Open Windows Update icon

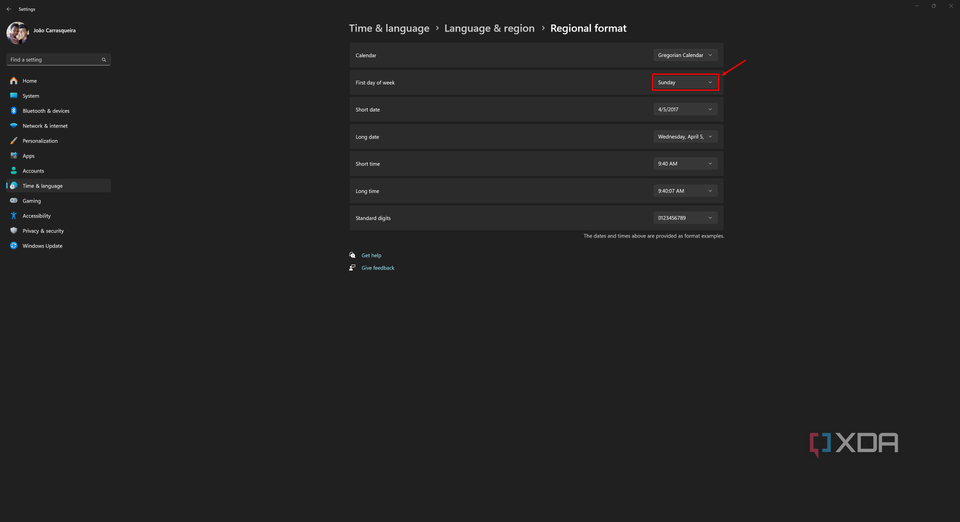(13, 246)
